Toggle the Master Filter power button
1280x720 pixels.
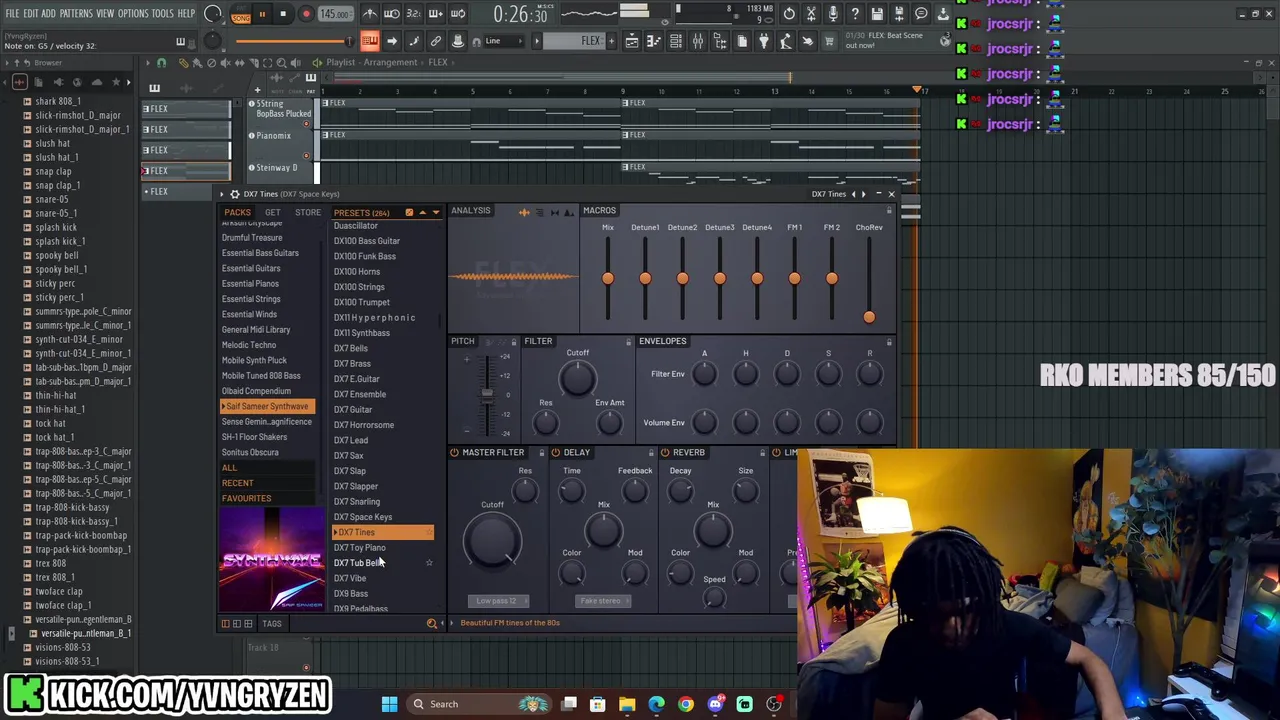(454, 453)
